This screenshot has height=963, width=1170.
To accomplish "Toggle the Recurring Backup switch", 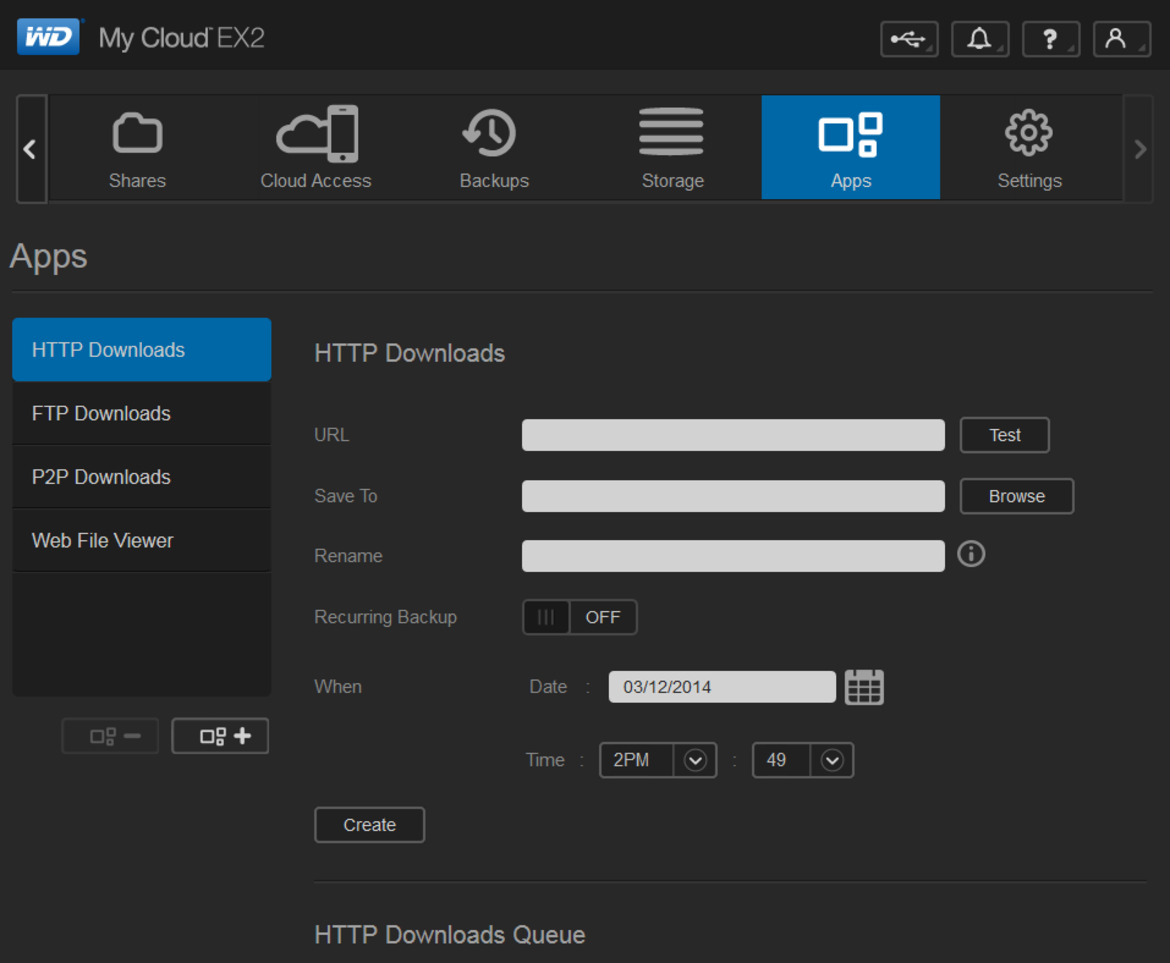I will (580, 617).
